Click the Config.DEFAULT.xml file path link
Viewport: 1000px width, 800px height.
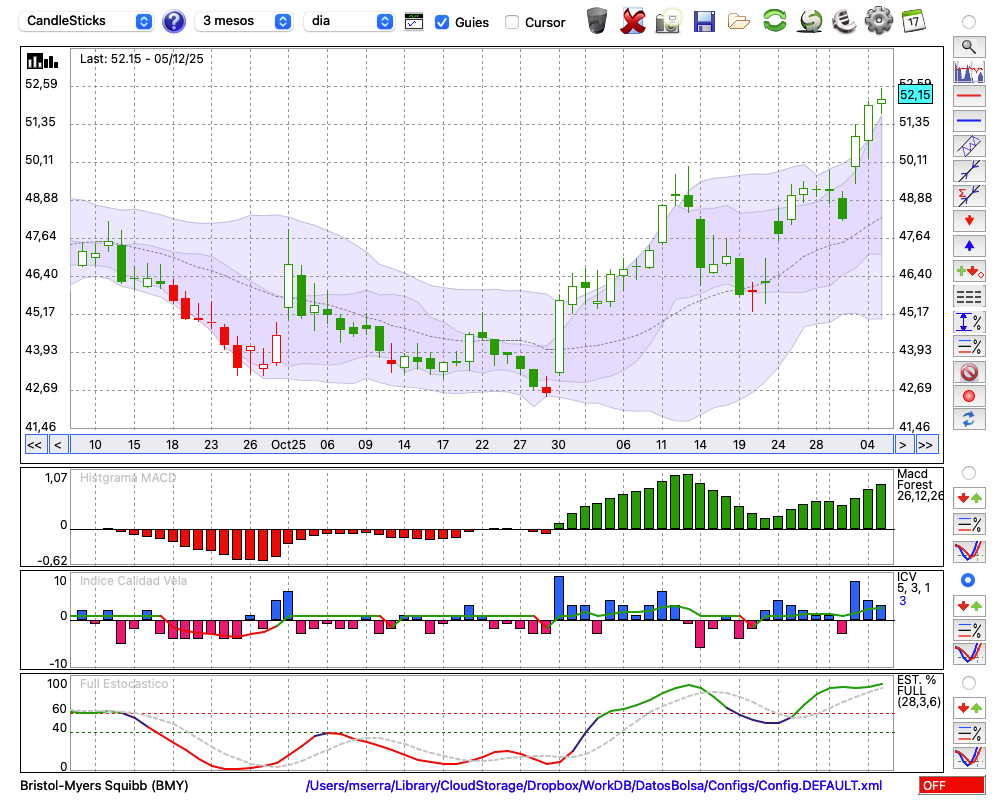point(594,786)
